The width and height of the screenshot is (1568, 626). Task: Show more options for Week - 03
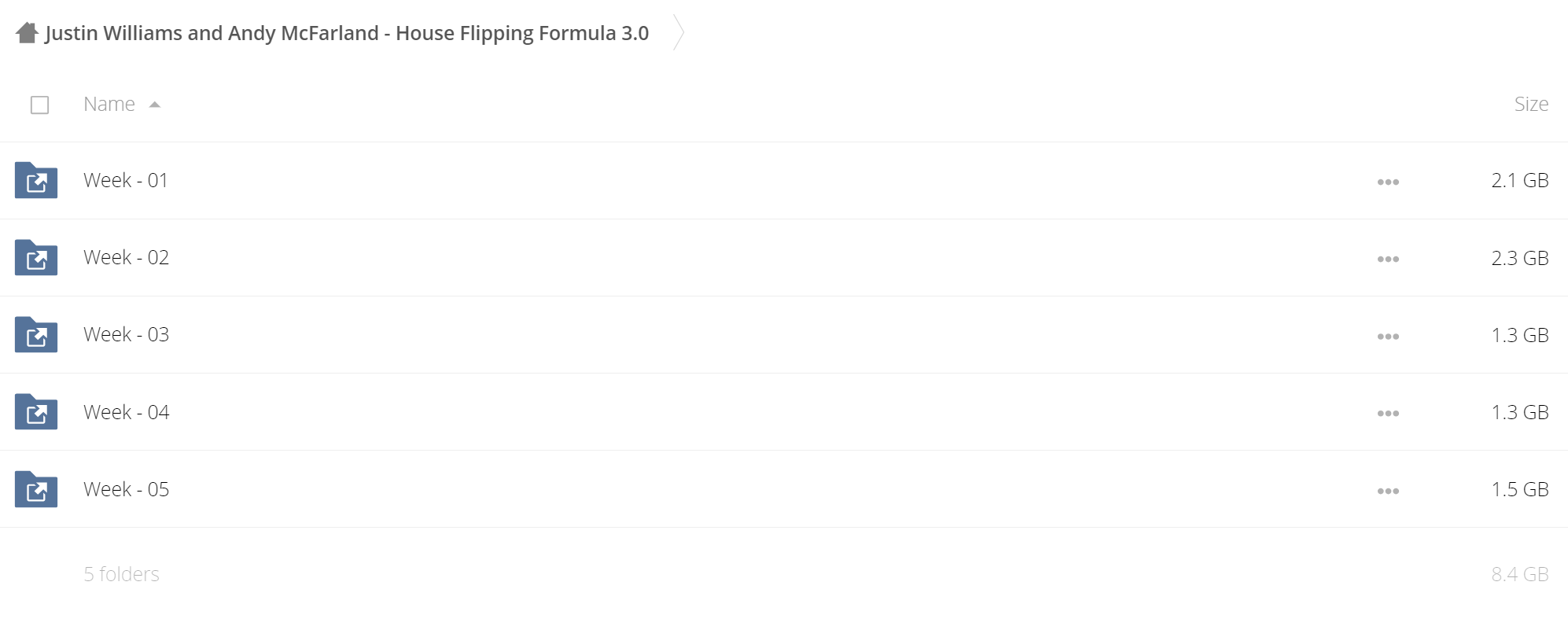tap(1388, 336)
